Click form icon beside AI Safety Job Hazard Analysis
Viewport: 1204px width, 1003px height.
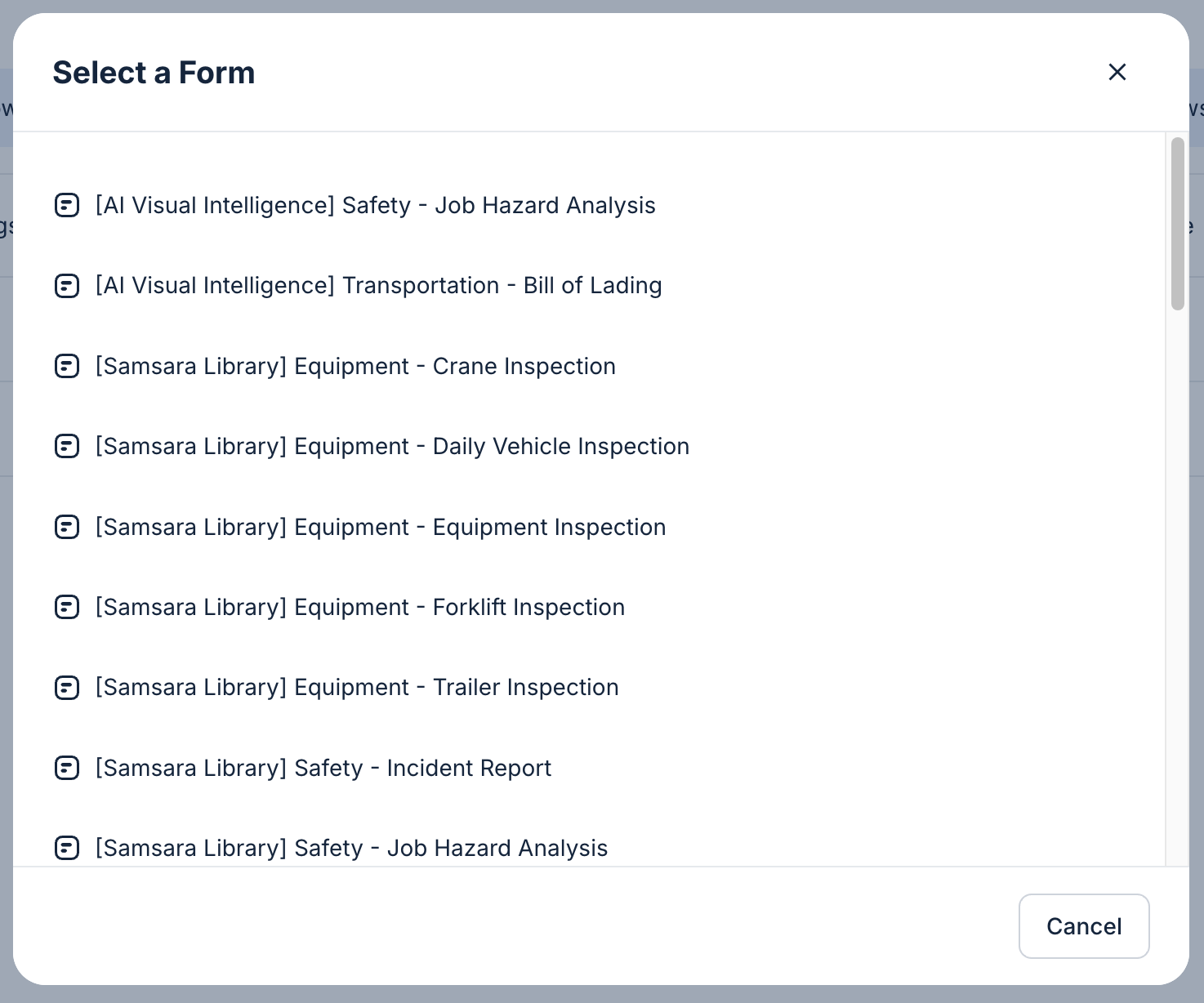click(67, 205)
